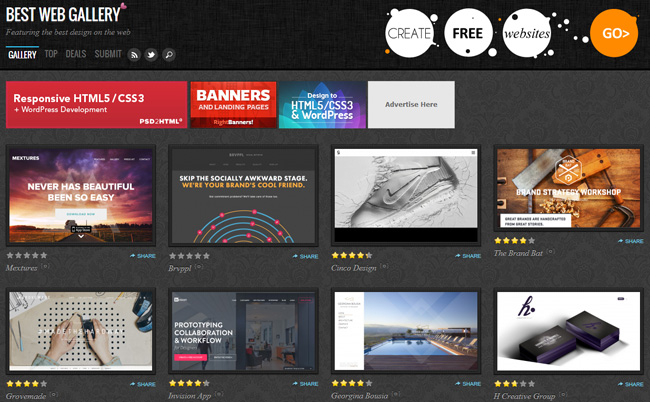Rate Grovemade using its stars
650x402 pixels.
click(x=27, y=384)
